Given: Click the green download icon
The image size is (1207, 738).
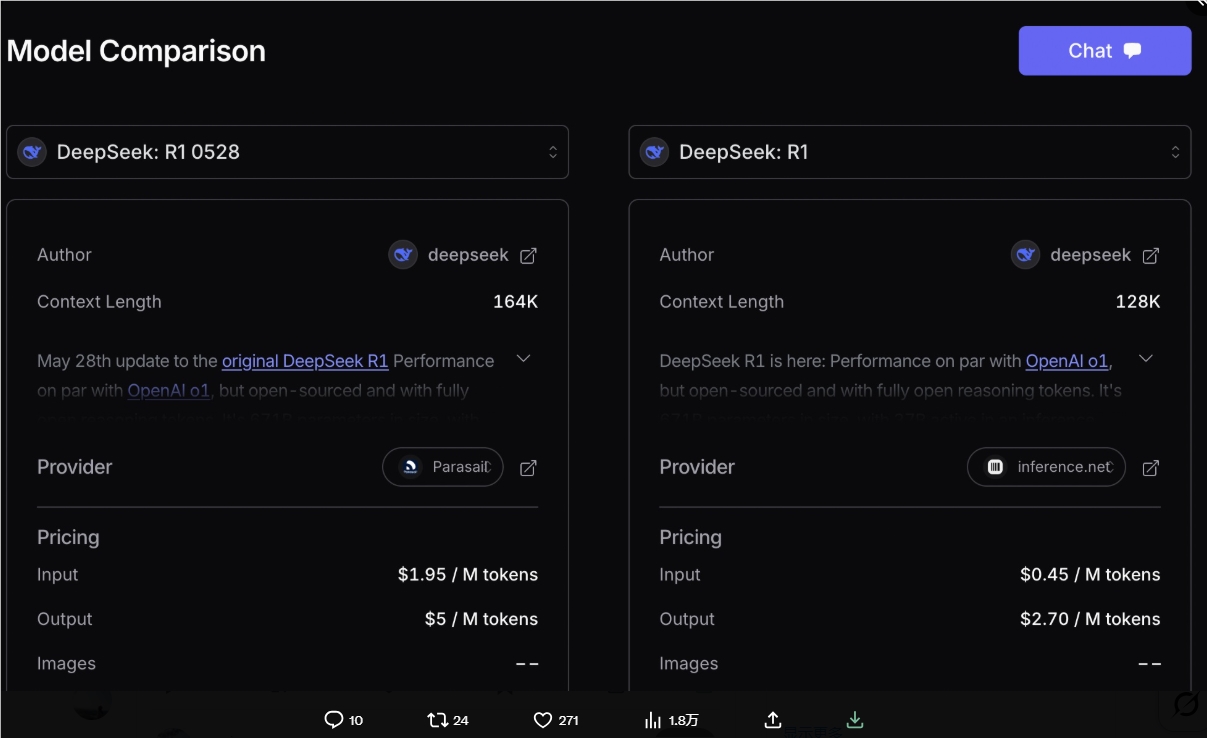Looking at the screenshot, I should [x=854, y=720].
